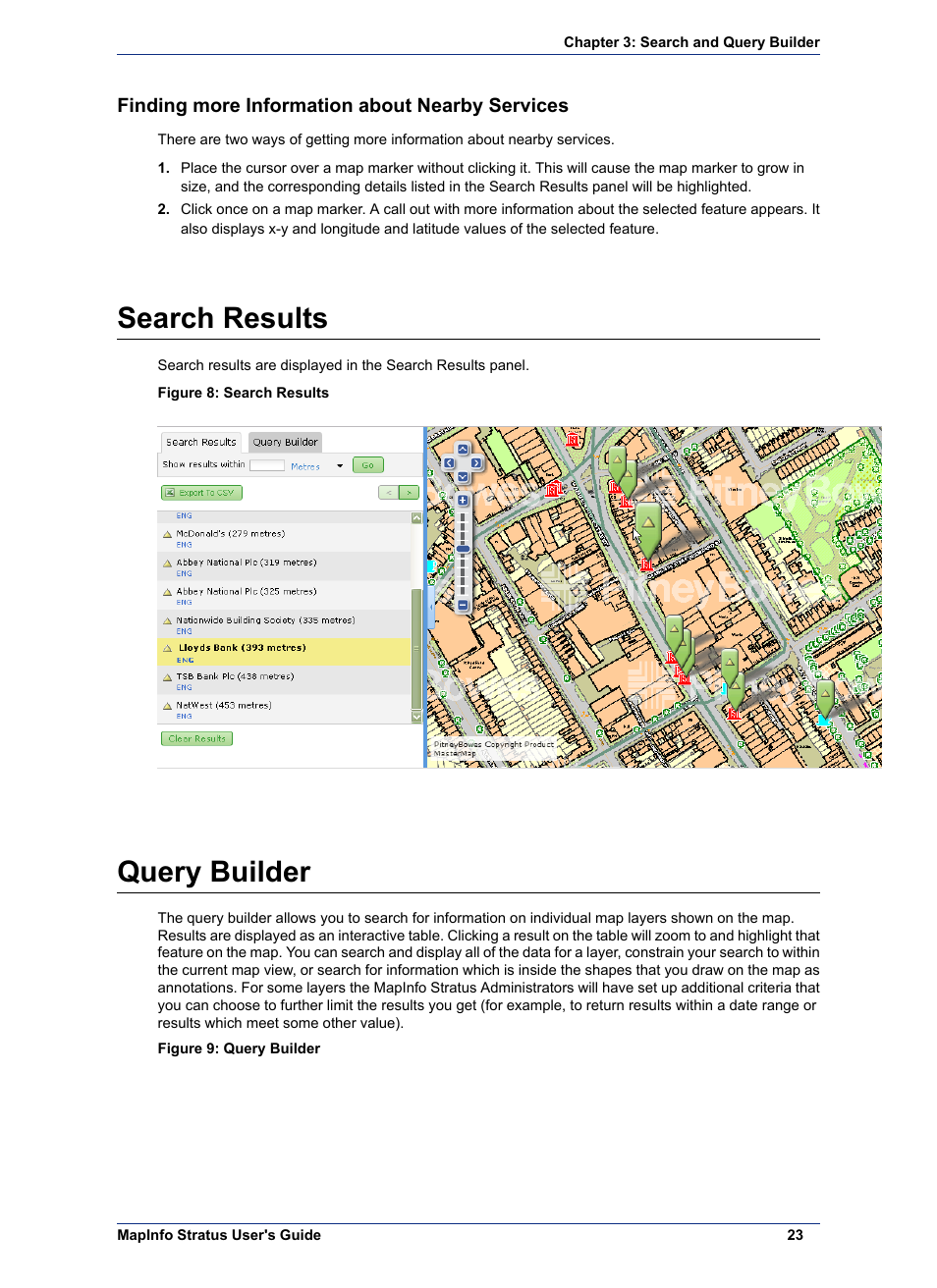Select the Search Results tab
937x1288 pixels.
201,442
